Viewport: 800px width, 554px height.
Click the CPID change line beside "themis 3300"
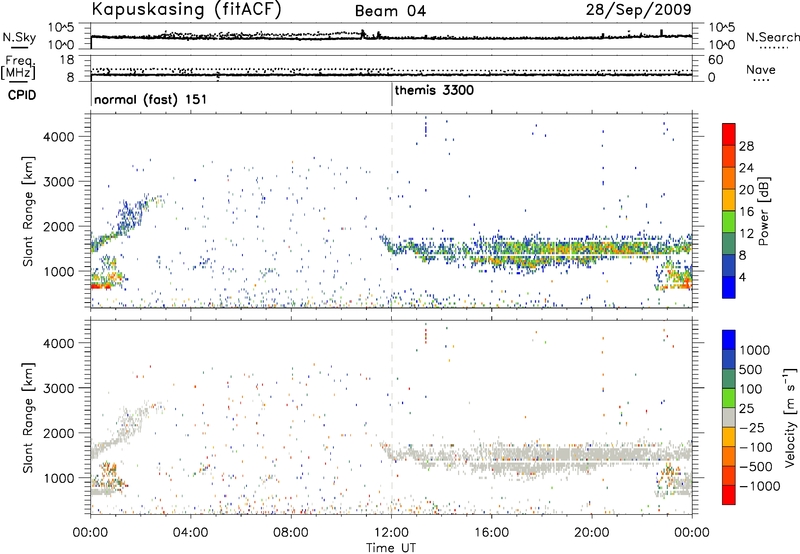point(392,94)
